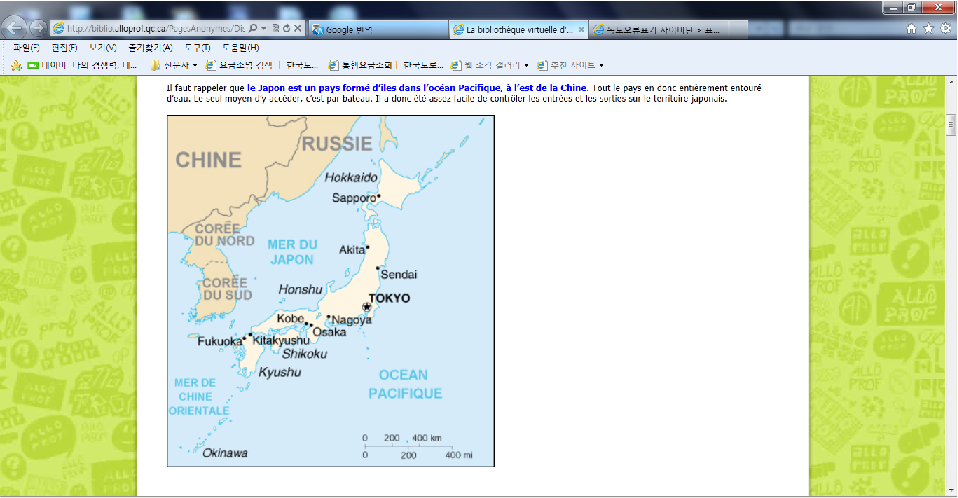The image size is (958, 498).
Task: Click the Okinawa label on the map
Action: (225, 453)
